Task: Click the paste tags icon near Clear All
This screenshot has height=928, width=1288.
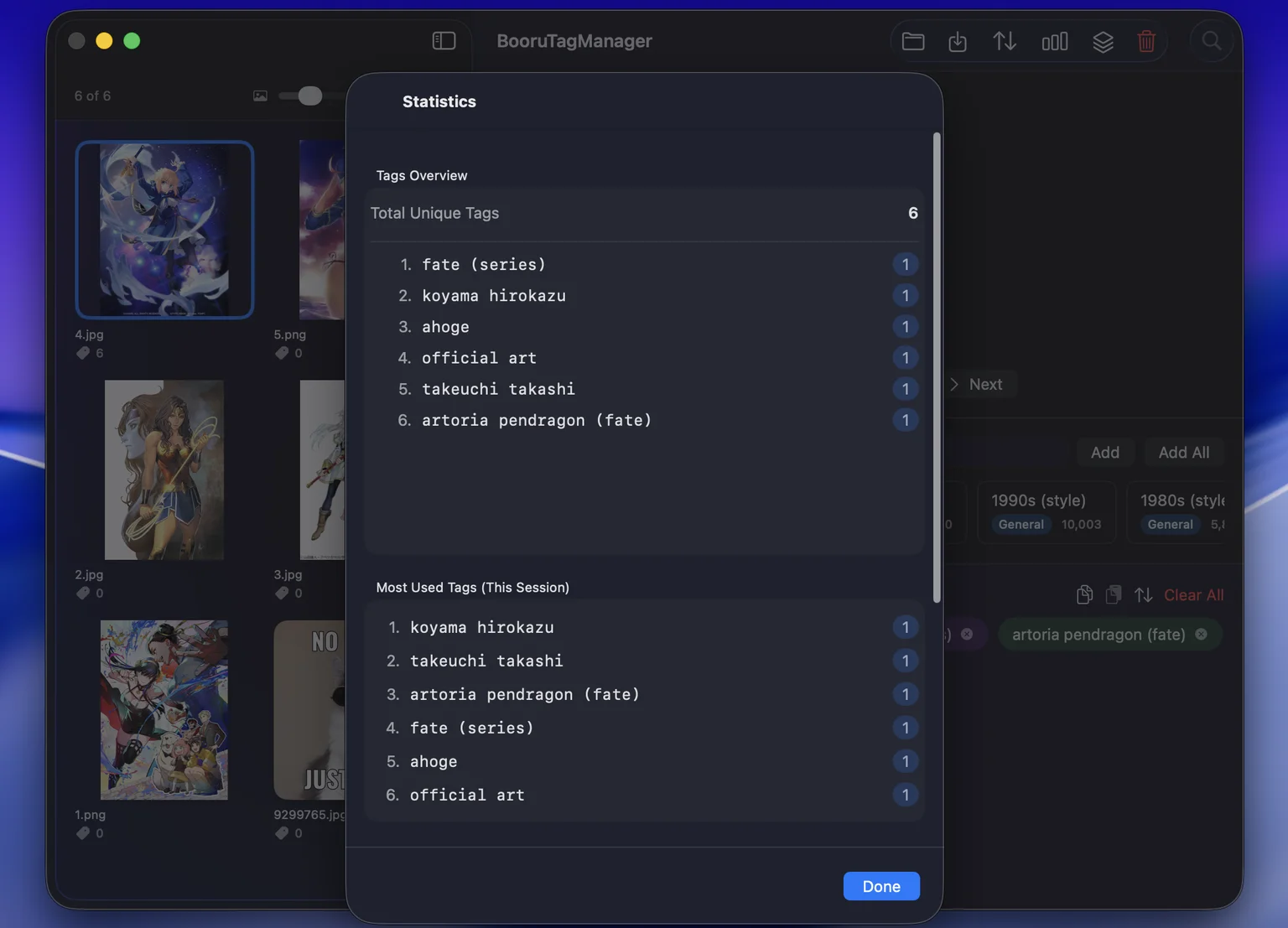Action: pos(1114,594)
